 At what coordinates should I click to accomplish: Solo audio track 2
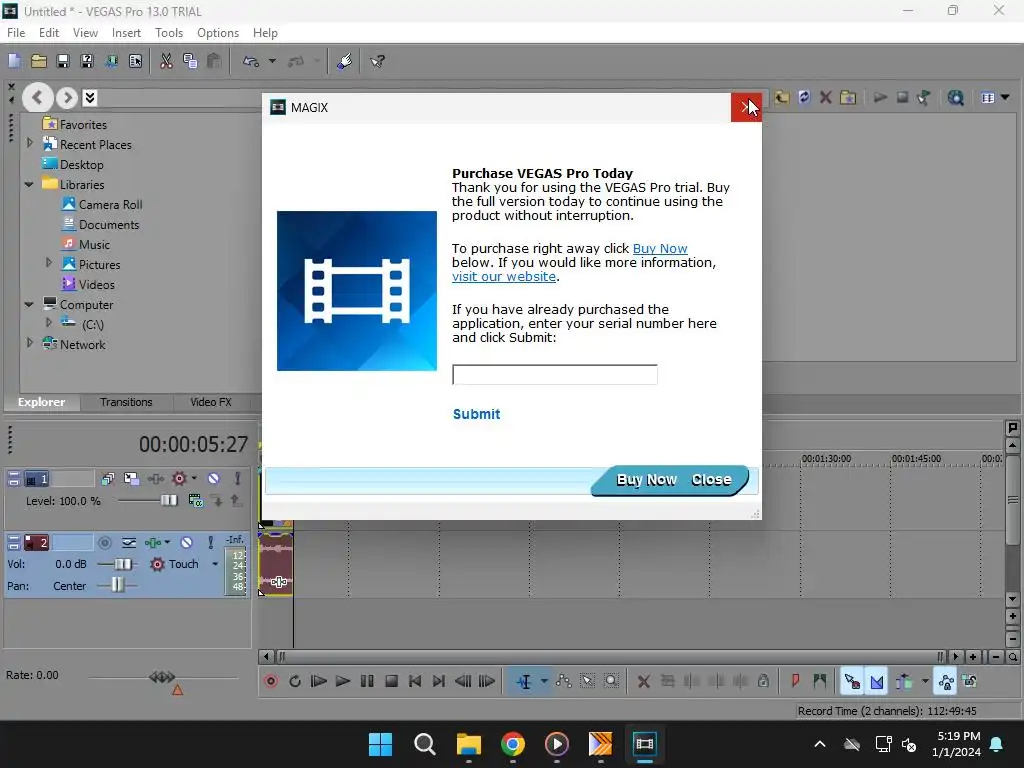click(x=210, y=543)
